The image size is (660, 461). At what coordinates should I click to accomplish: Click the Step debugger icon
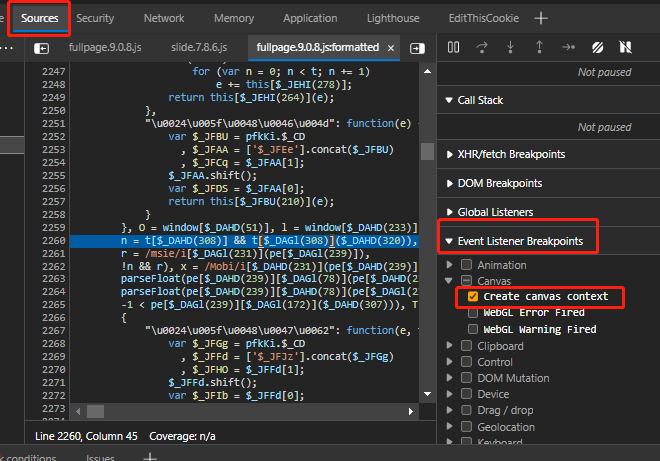click(568, 47)
